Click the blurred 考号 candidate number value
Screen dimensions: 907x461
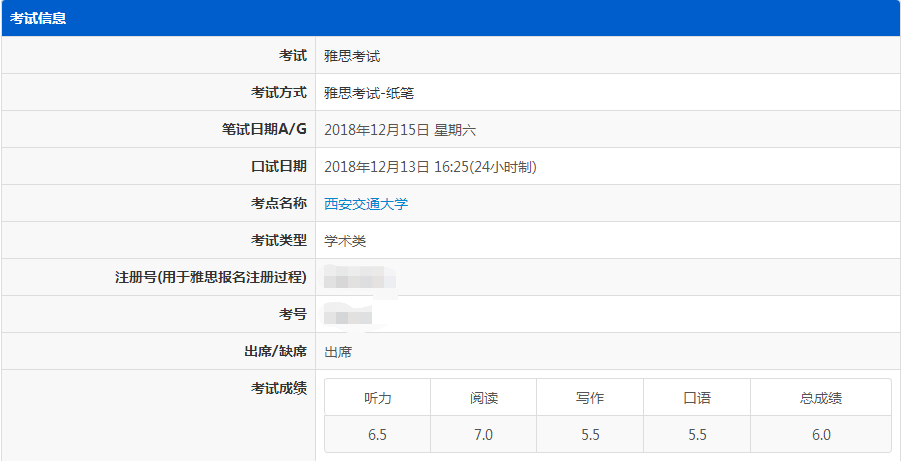click(348, 317)
